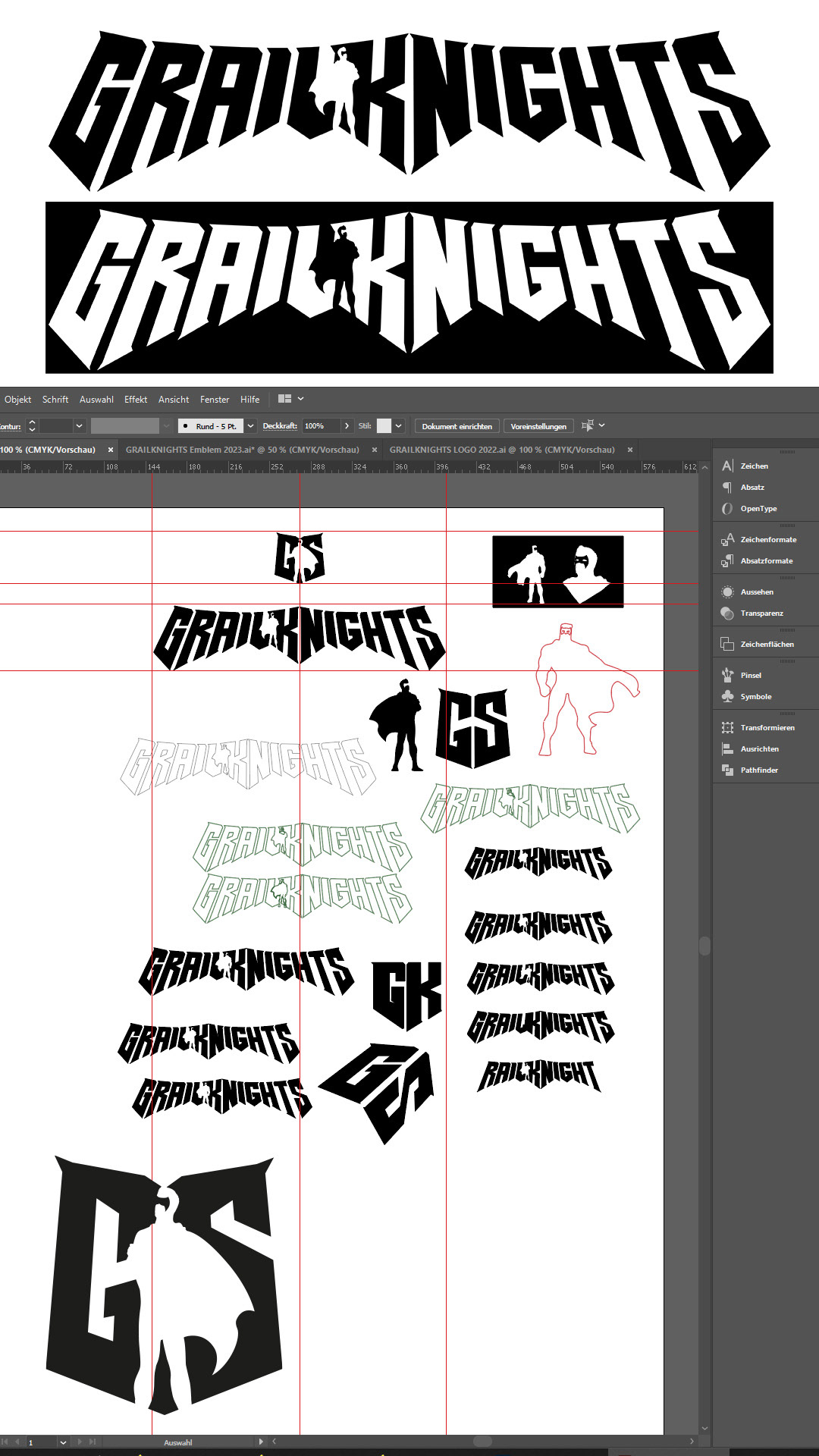The height and width of the screenshot is (1456, 819).
Task: Close the active CMYK/Vorschau document tab
Action: pyautogui.click(x=111, y=450)
